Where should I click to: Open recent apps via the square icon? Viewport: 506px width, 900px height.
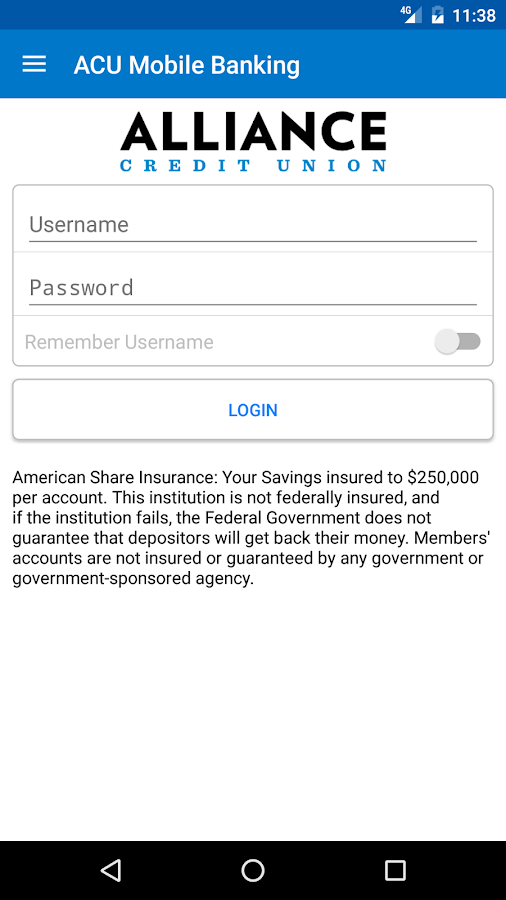(x=395, y=870)
